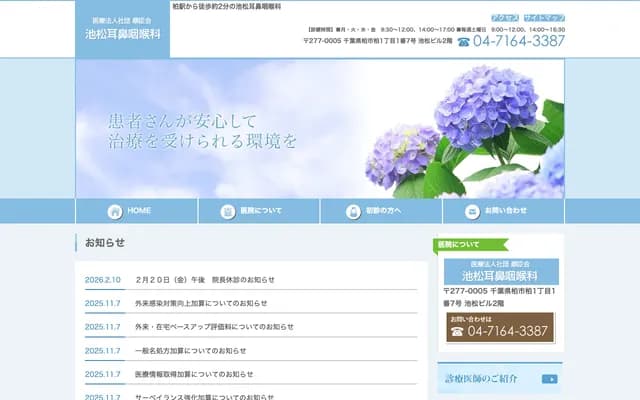Open 外来感染対策向上加算についてのお知らせ news

(201, 303)
